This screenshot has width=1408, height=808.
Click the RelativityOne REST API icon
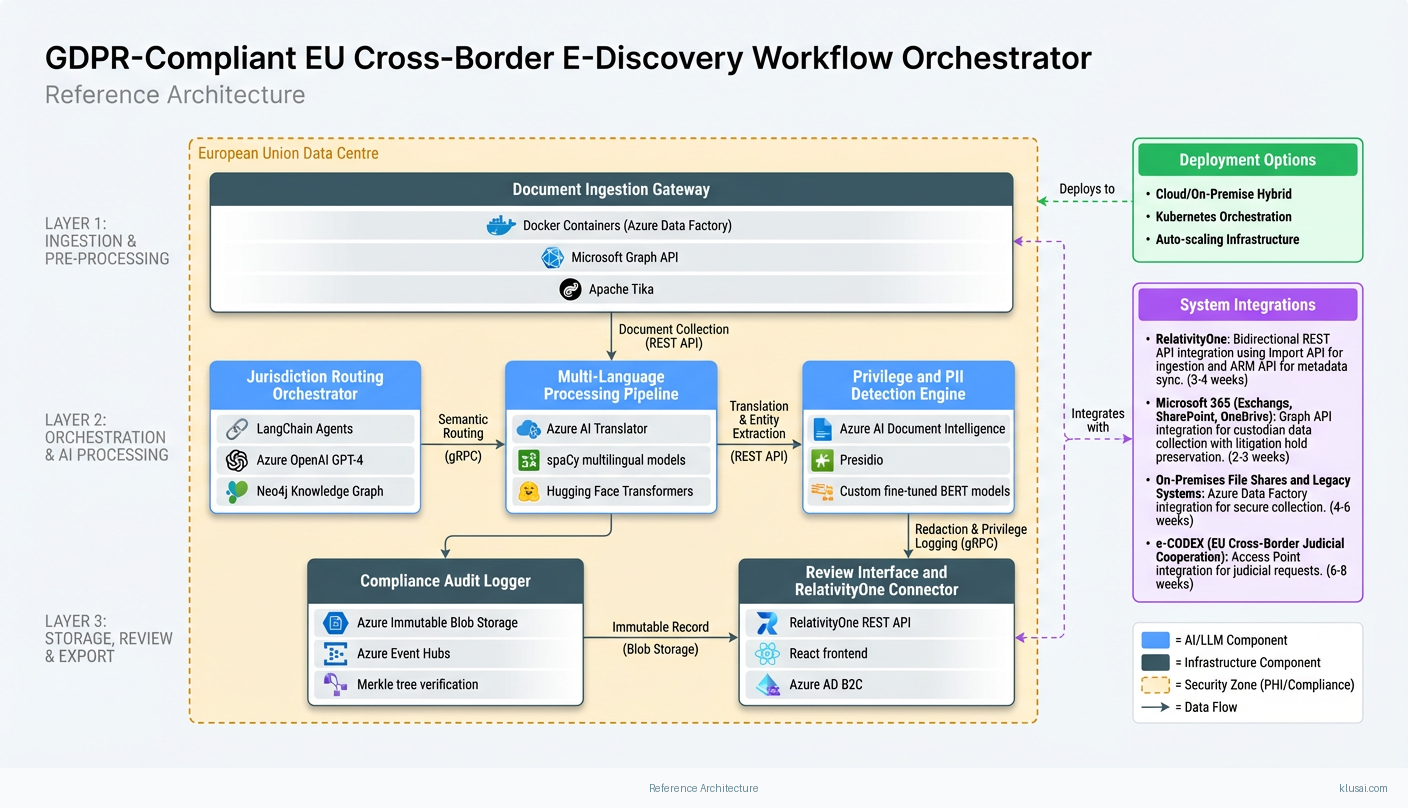tap(768, 622)
